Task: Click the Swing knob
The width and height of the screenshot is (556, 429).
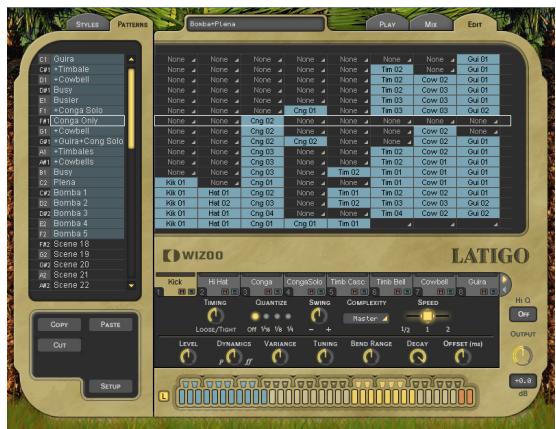Action: click(x=318, y=316)
